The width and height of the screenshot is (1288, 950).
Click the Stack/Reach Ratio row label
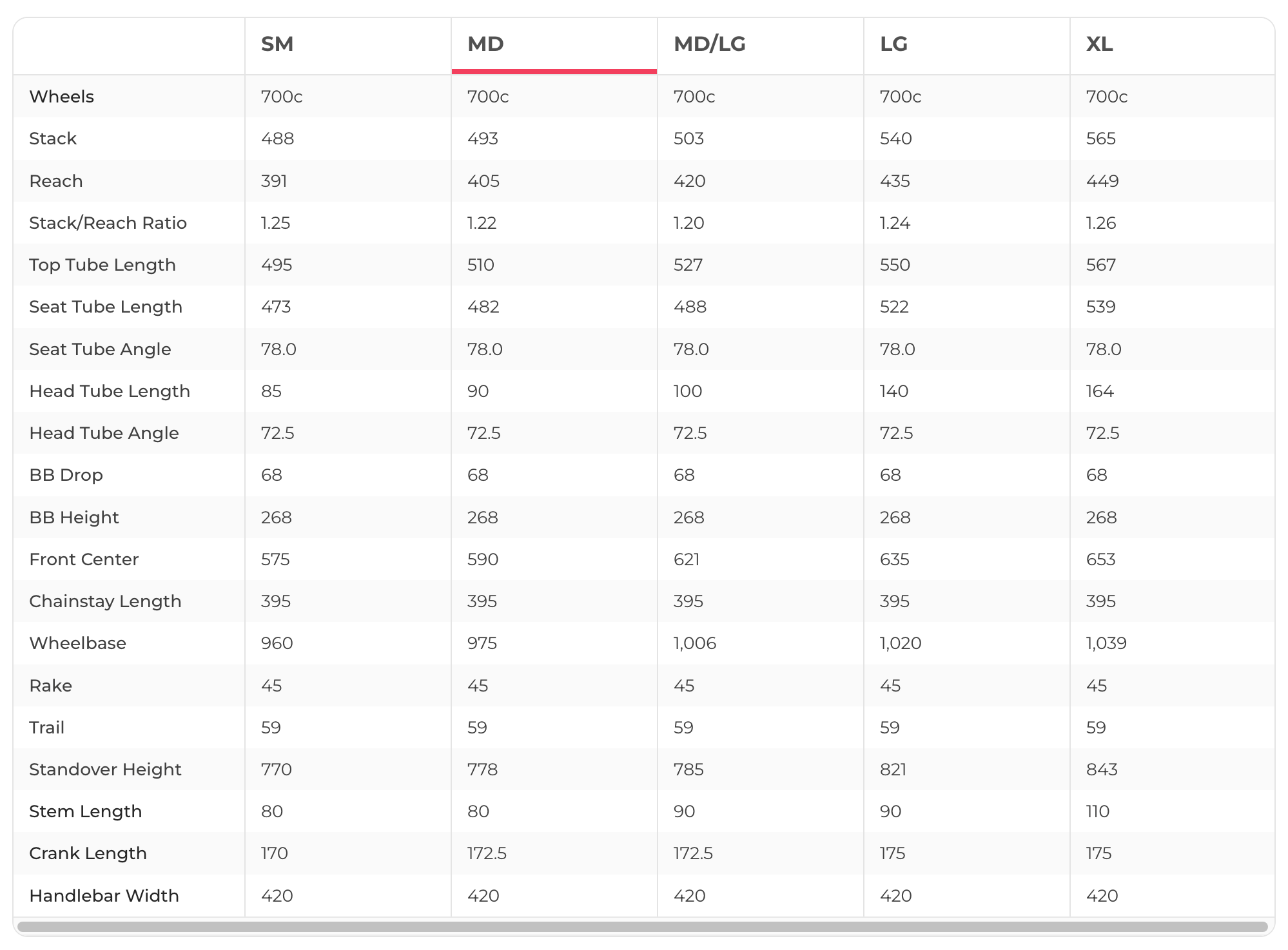click(x=108, y=223)
